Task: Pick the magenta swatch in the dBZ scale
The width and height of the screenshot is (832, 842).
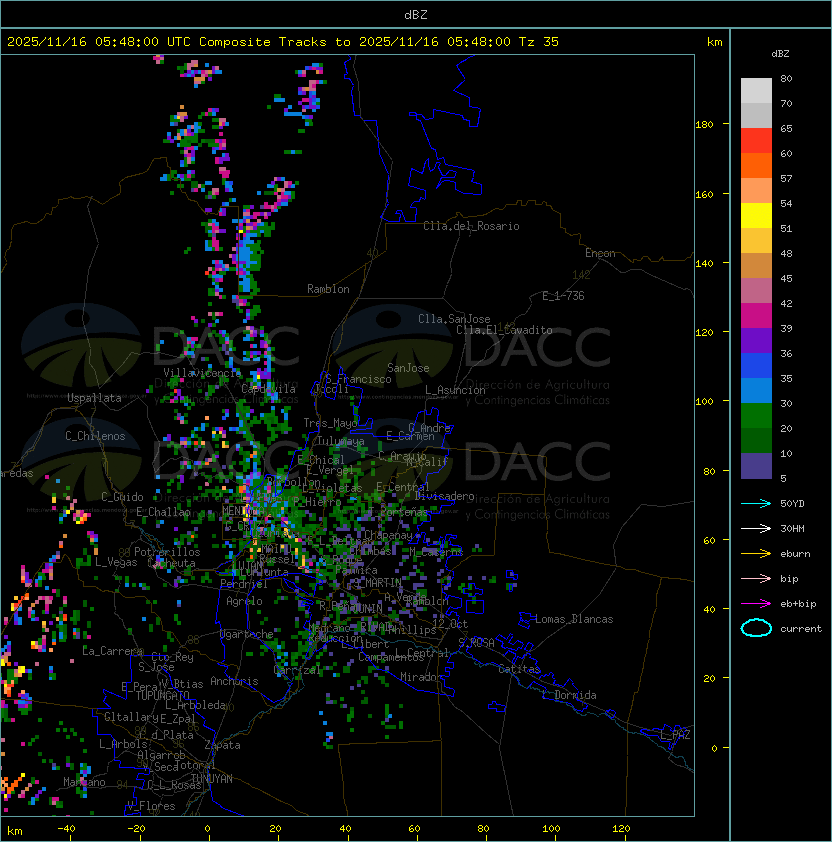Action: 756,316
